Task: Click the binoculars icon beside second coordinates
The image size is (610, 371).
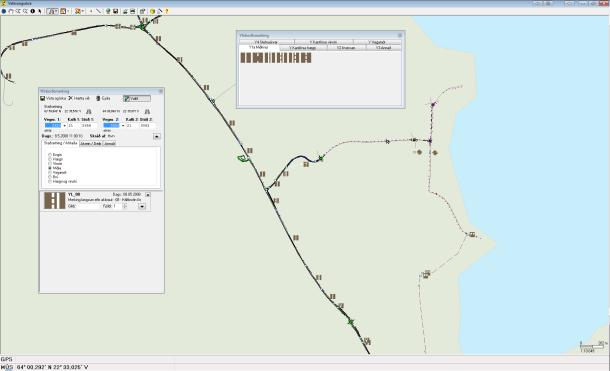Action: pyautogui.click(x=147, y=112)
